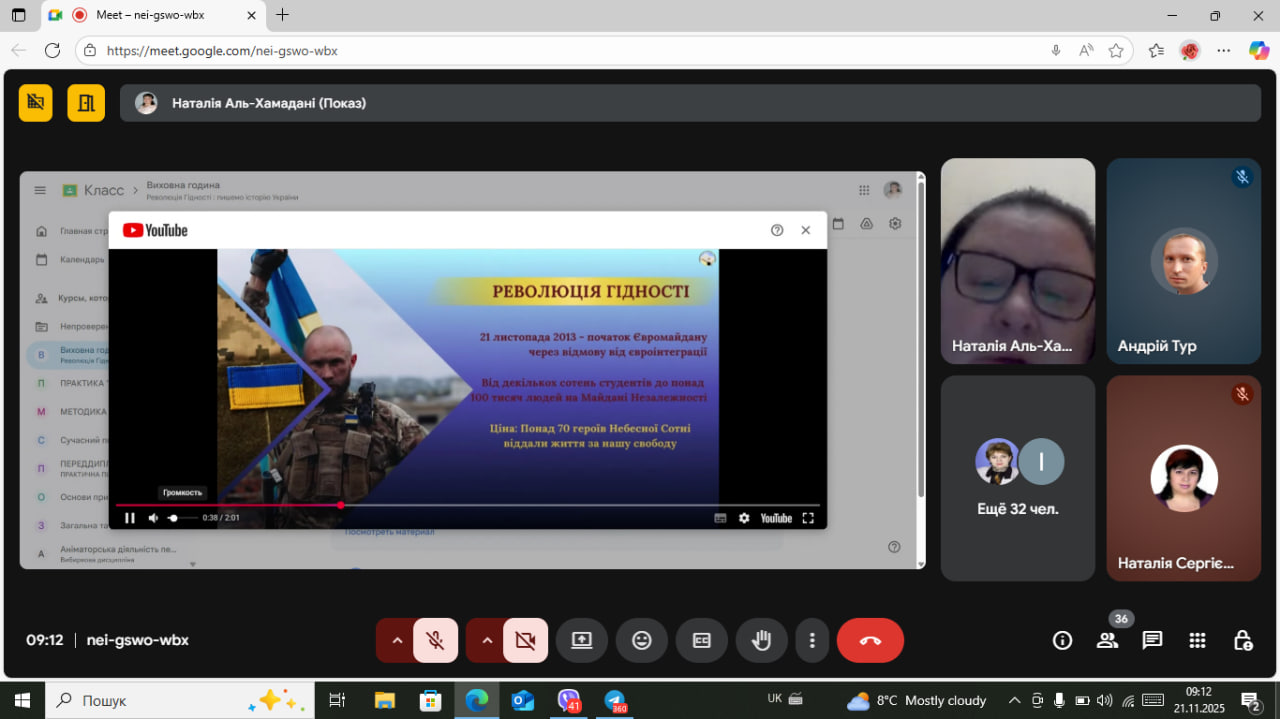The image size is (1280, 719).
Task: Open the chat panel icon
Action: [1152, 640]
